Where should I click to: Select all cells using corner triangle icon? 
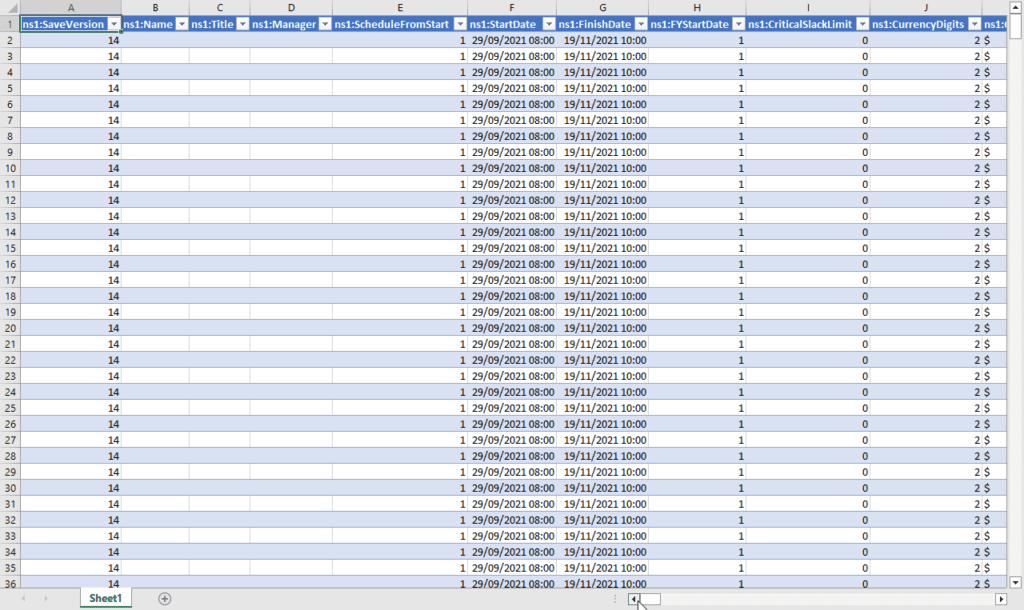(x=10, y=8)
